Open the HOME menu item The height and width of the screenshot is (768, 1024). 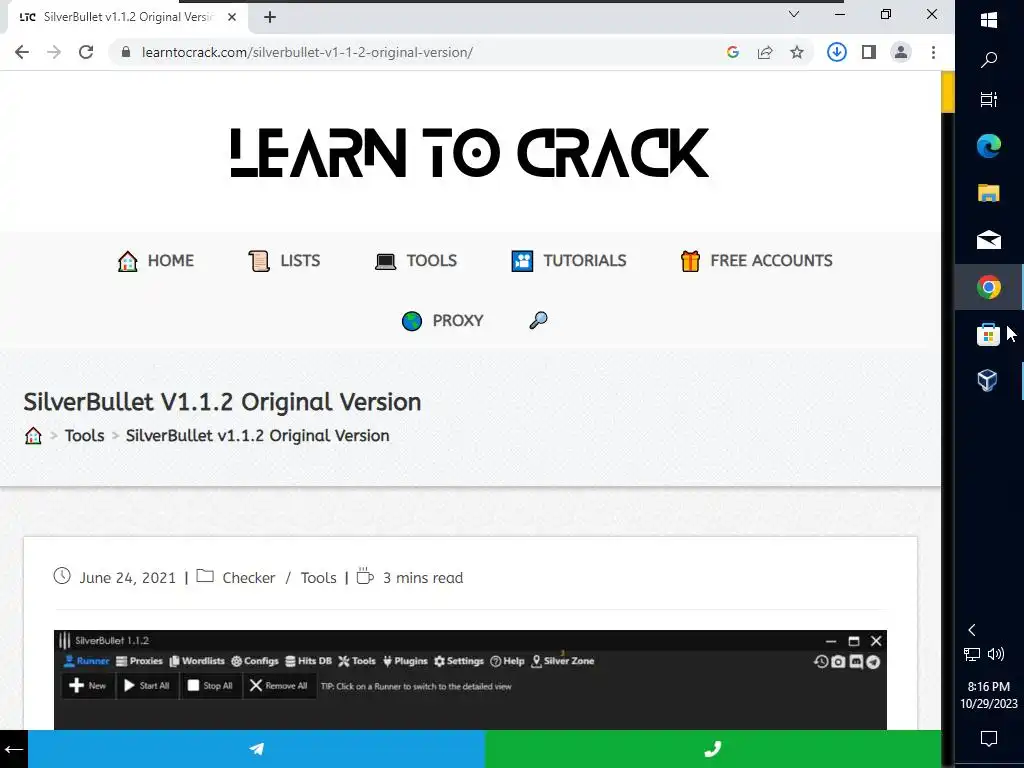[x=155, y=261]
